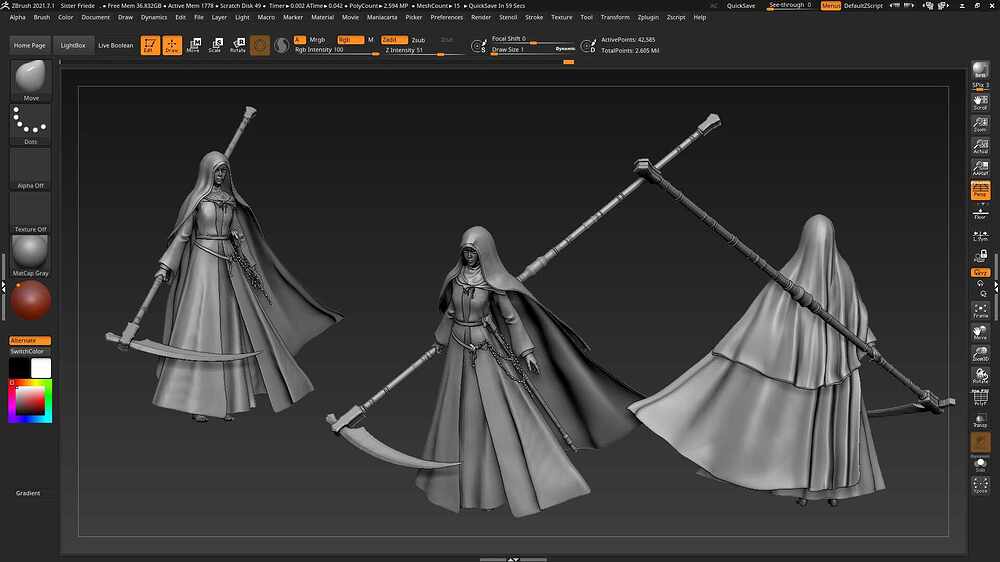Viewport: 1000px width, 562px height.
Task: Toggle the Xyz rotation button
Action: [x=980, y=272]
